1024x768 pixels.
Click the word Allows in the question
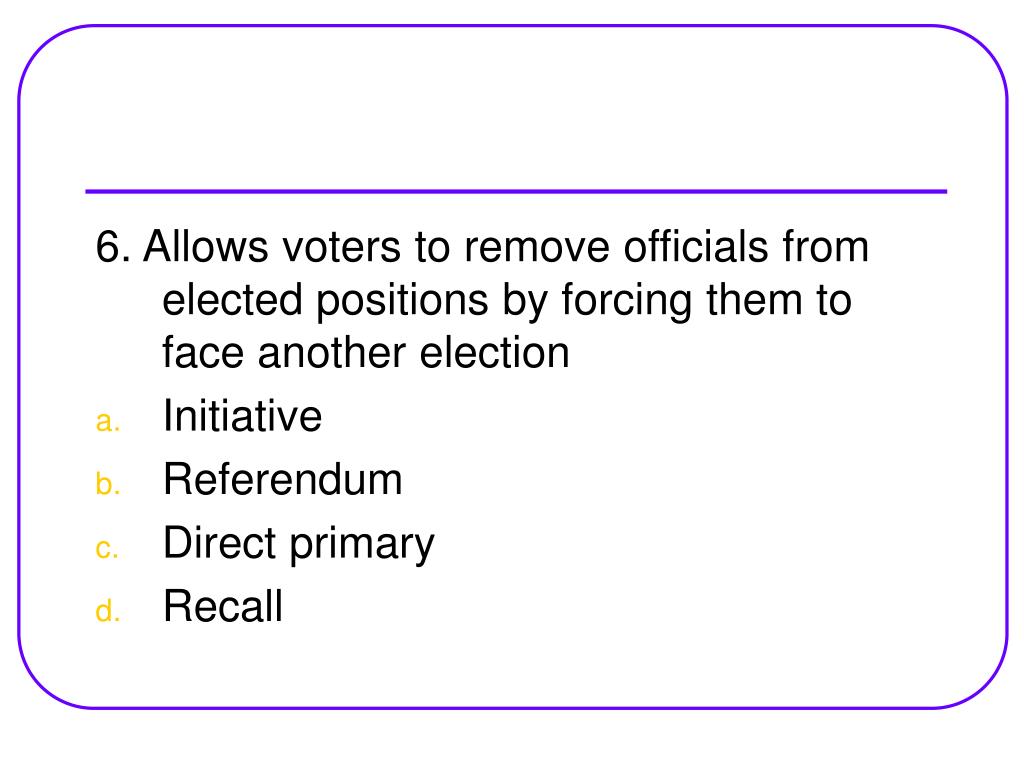(206, 247)
